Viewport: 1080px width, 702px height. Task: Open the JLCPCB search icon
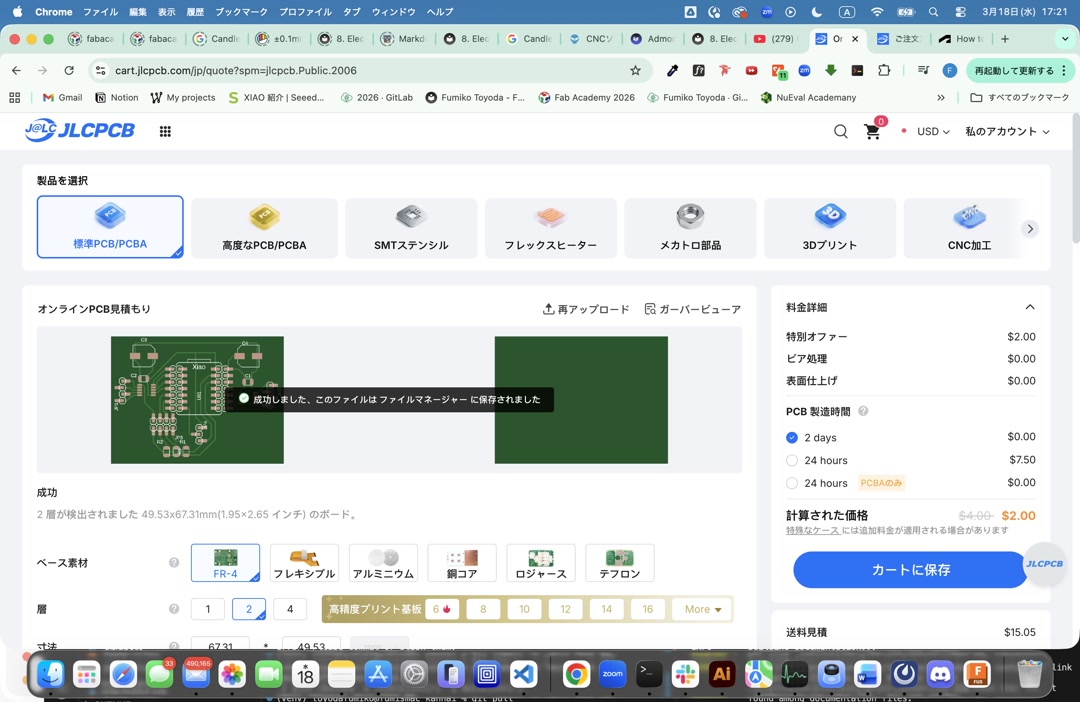840,131
